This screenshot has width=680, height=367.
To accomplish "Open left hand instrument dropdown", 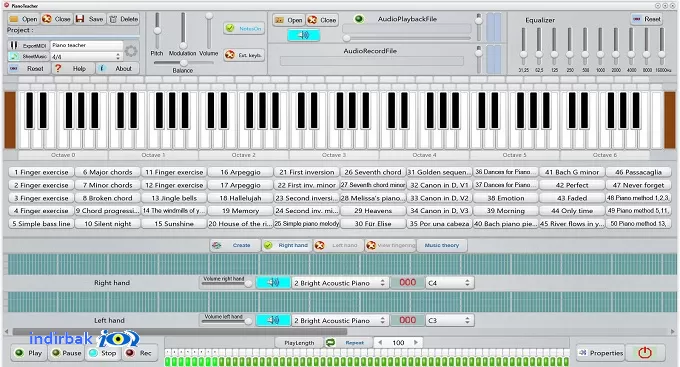I will pos(340,320).
